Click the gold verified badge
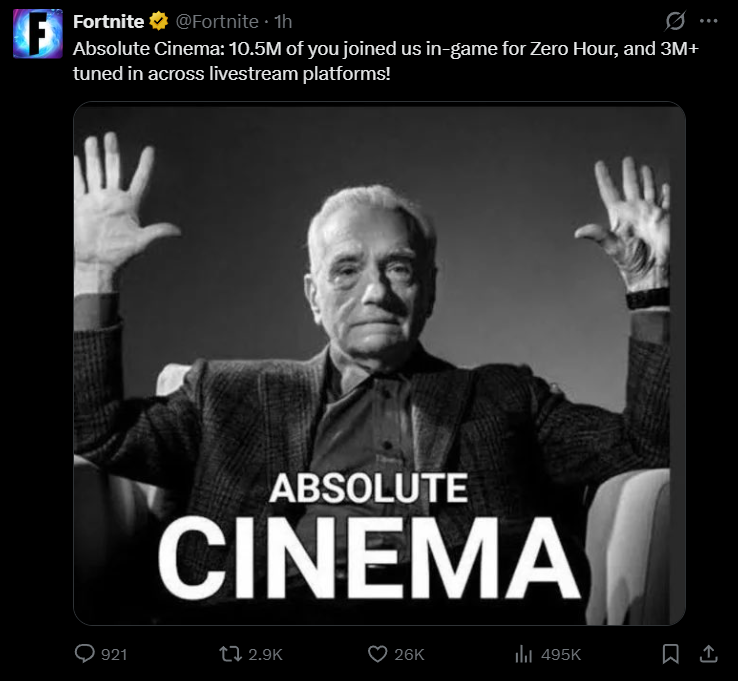738x681 pixels. coord(158,21)
